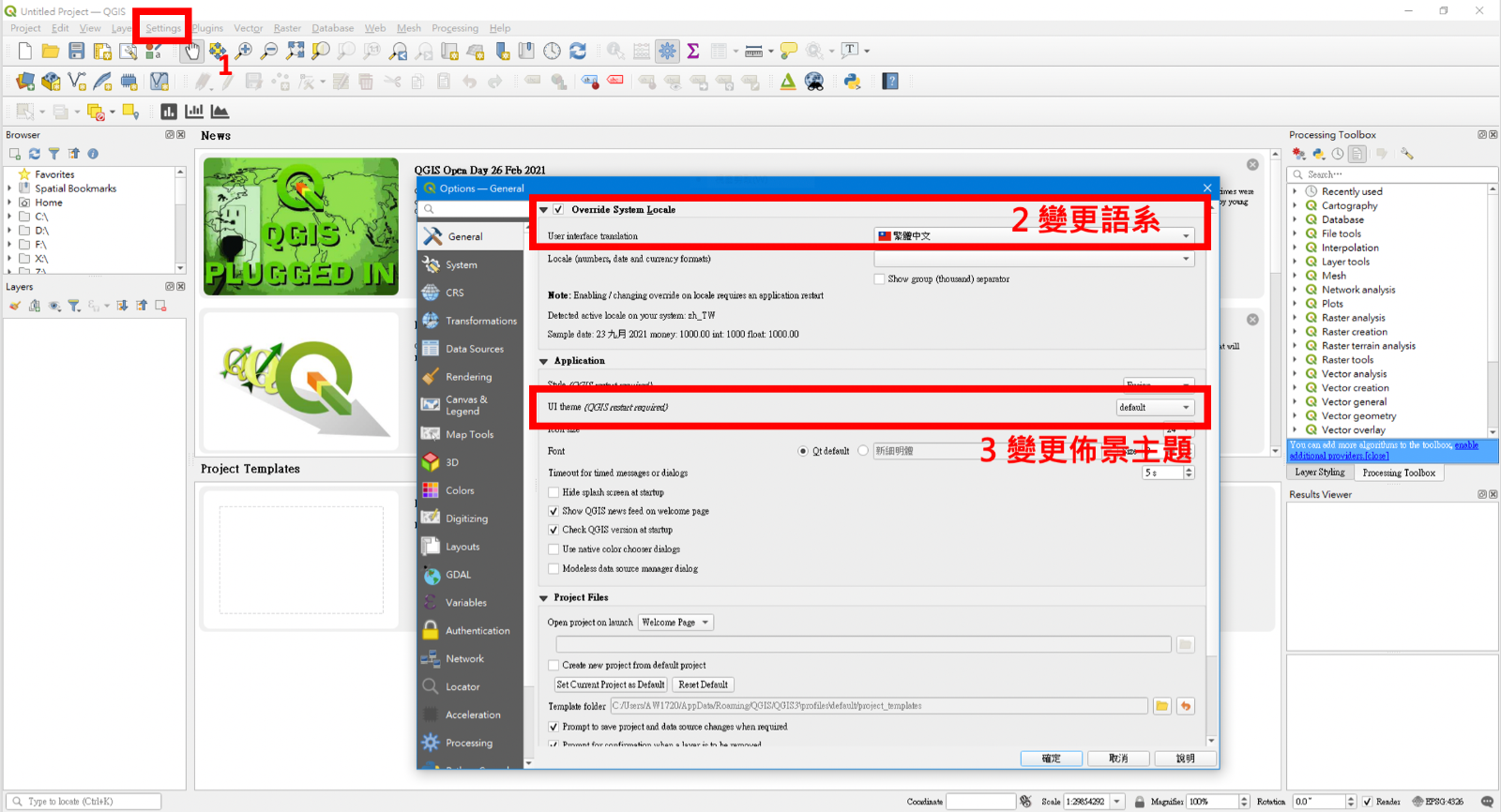Open the Python console icon
The height and width of the screenshot is (812, 1501).
pos(852,82)
